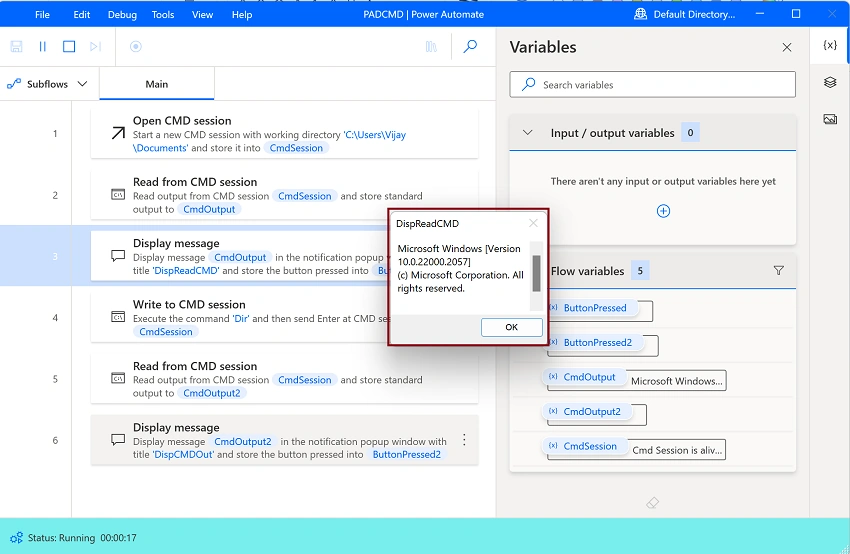The width and height of the screenshot is (850, 554).
Task: Select the ButtonPressed2 flow variable
Action: (x=597, y=343)
